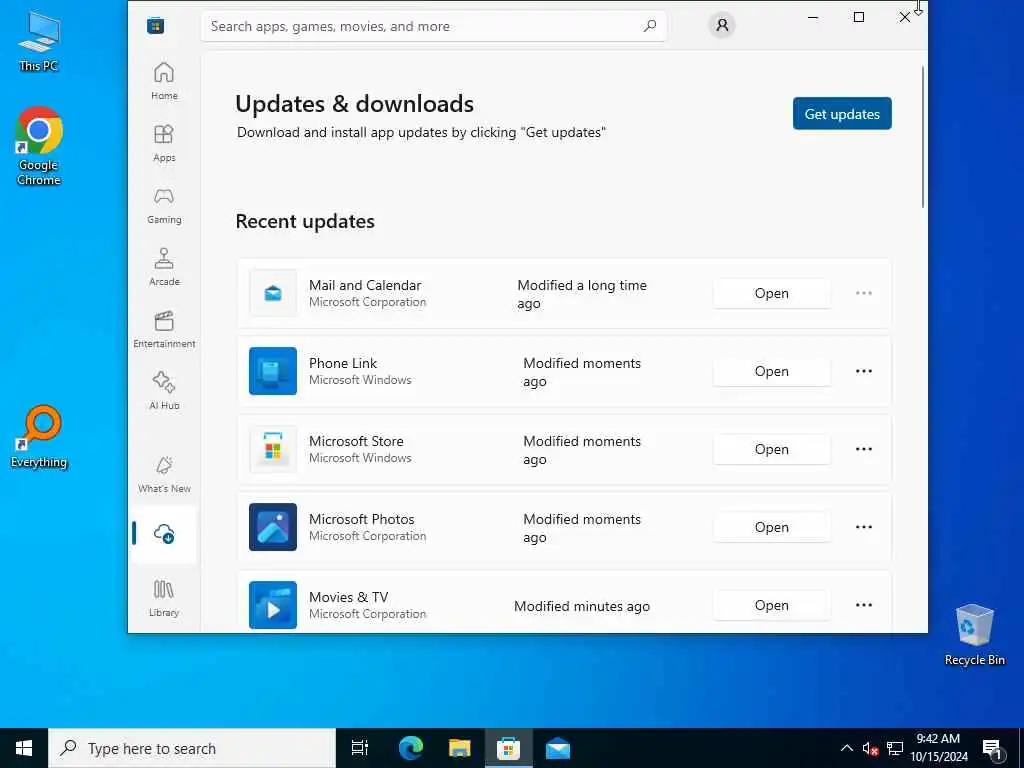
Task: Click 'Modified minutes ago' text
Action: pos(582,606)
